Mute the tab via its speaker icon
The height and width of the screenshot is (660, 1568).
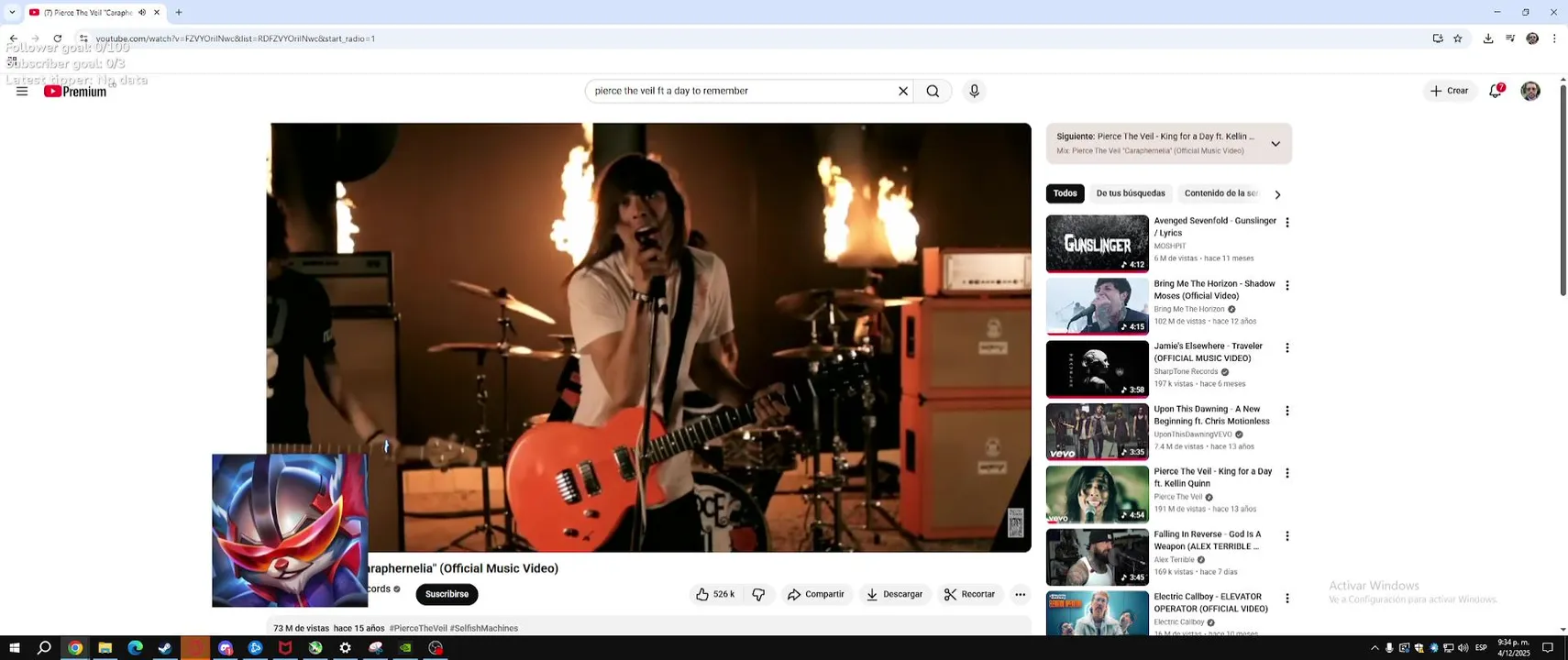click(142, 13)
